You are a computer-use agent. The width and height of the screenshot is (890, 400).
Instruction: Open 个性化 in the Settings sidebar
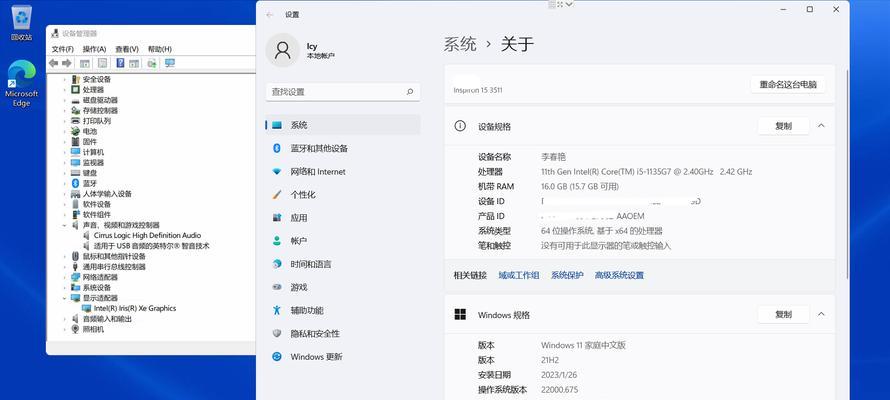pos(343,195)
